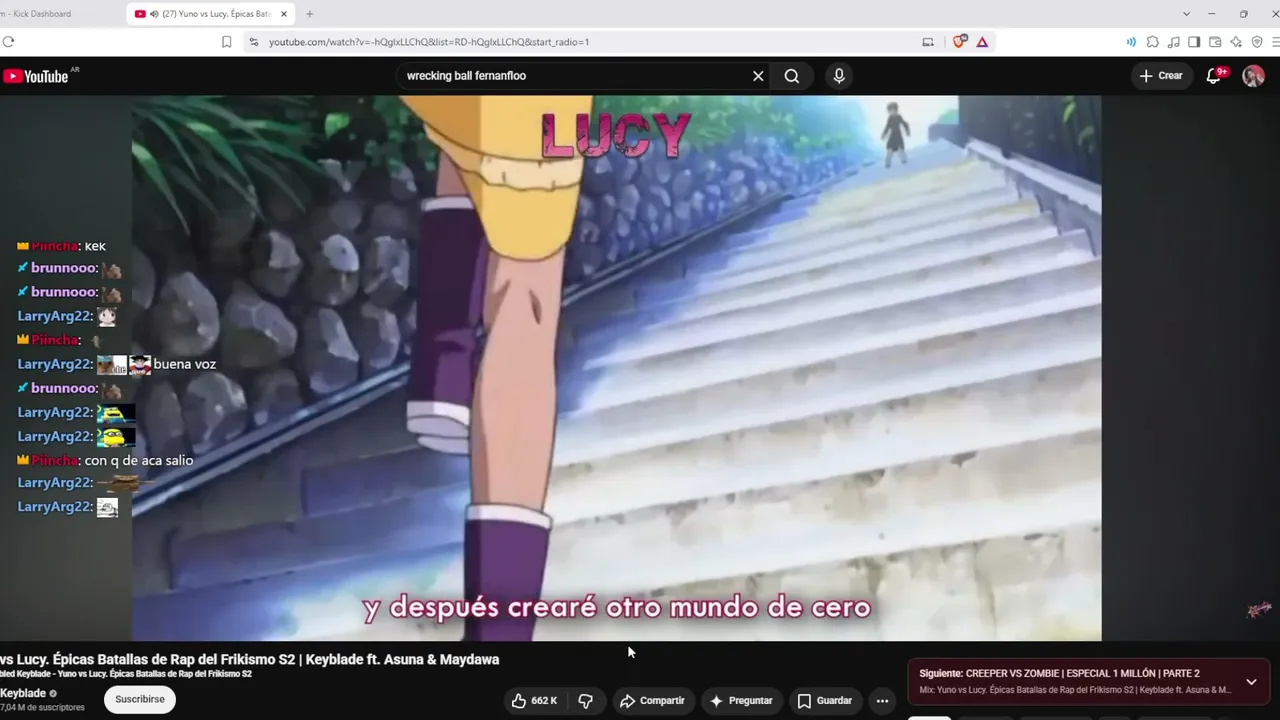
Task: Click the browser address bar URL
Action: tap(429, 42)
